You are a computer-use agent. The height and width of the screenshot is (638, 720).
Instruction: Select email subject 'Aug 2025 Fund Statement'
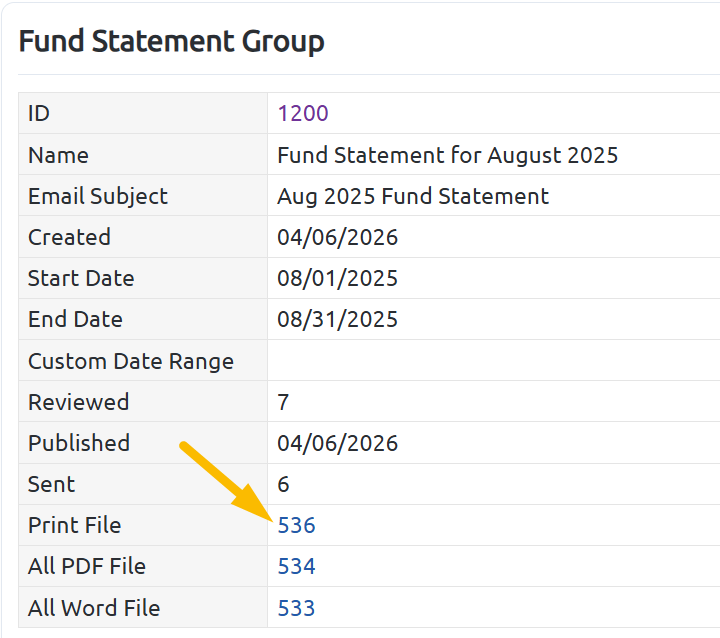(413, 196)
